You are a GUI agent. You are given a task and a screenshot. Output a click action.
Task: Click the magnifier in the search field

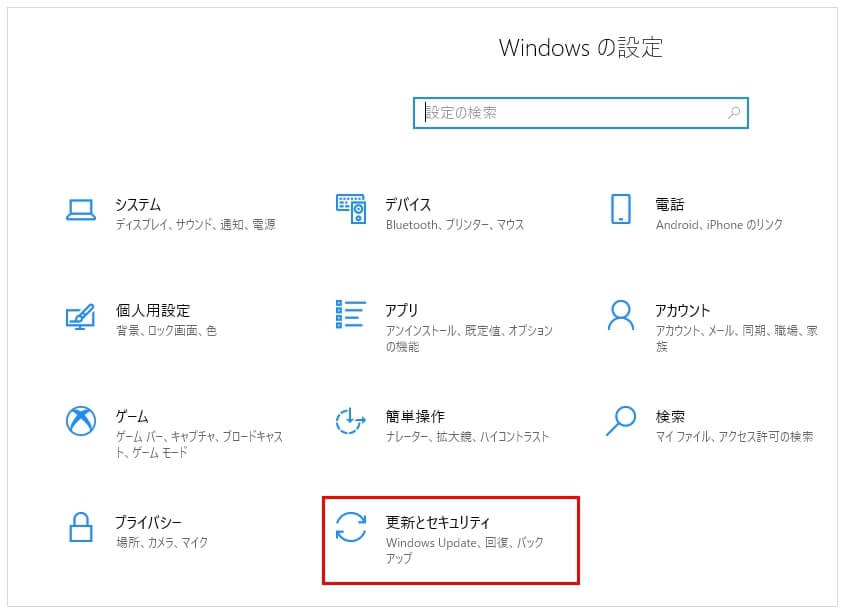click(734, 113)
